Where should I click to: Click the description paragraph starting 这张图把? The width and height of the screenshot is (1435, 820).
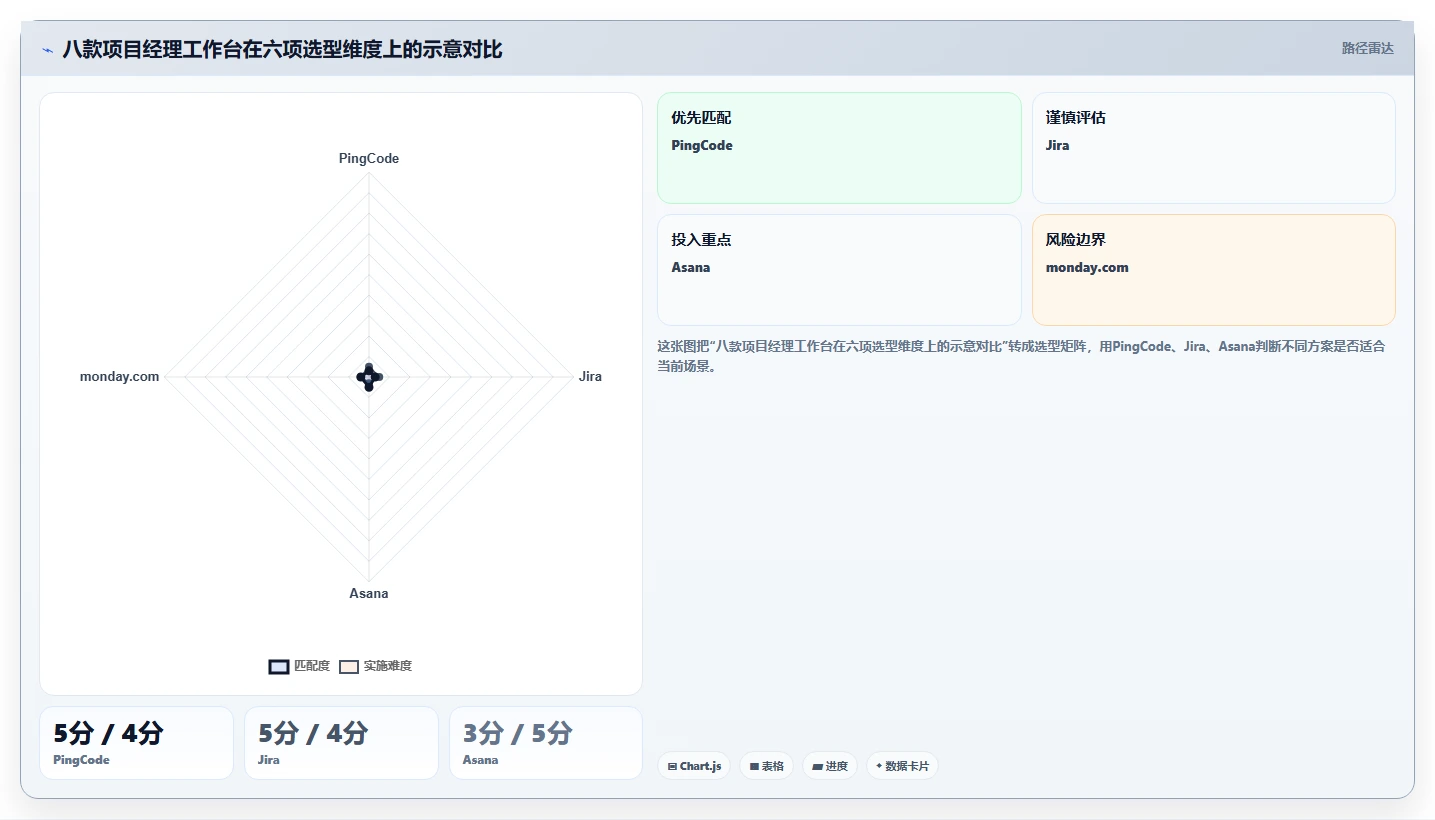[1021, 356]
